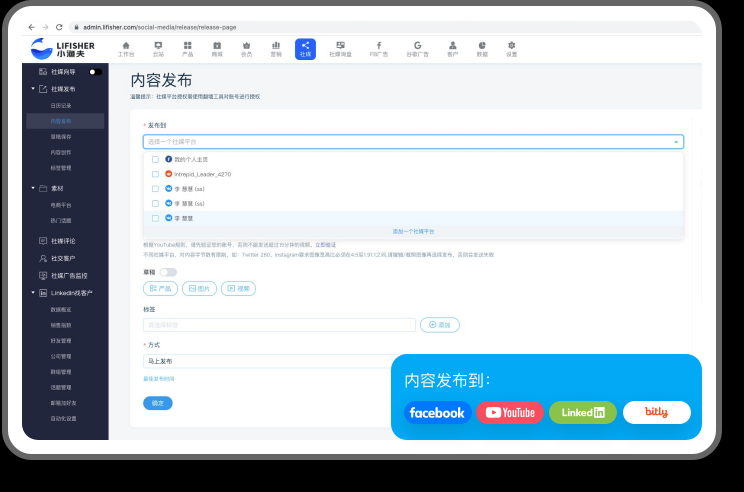The height and width of the screenshot is (492, 744).
Task: Open the 云站 monitor icon in top navigation
Action: [x=158, y=49]
